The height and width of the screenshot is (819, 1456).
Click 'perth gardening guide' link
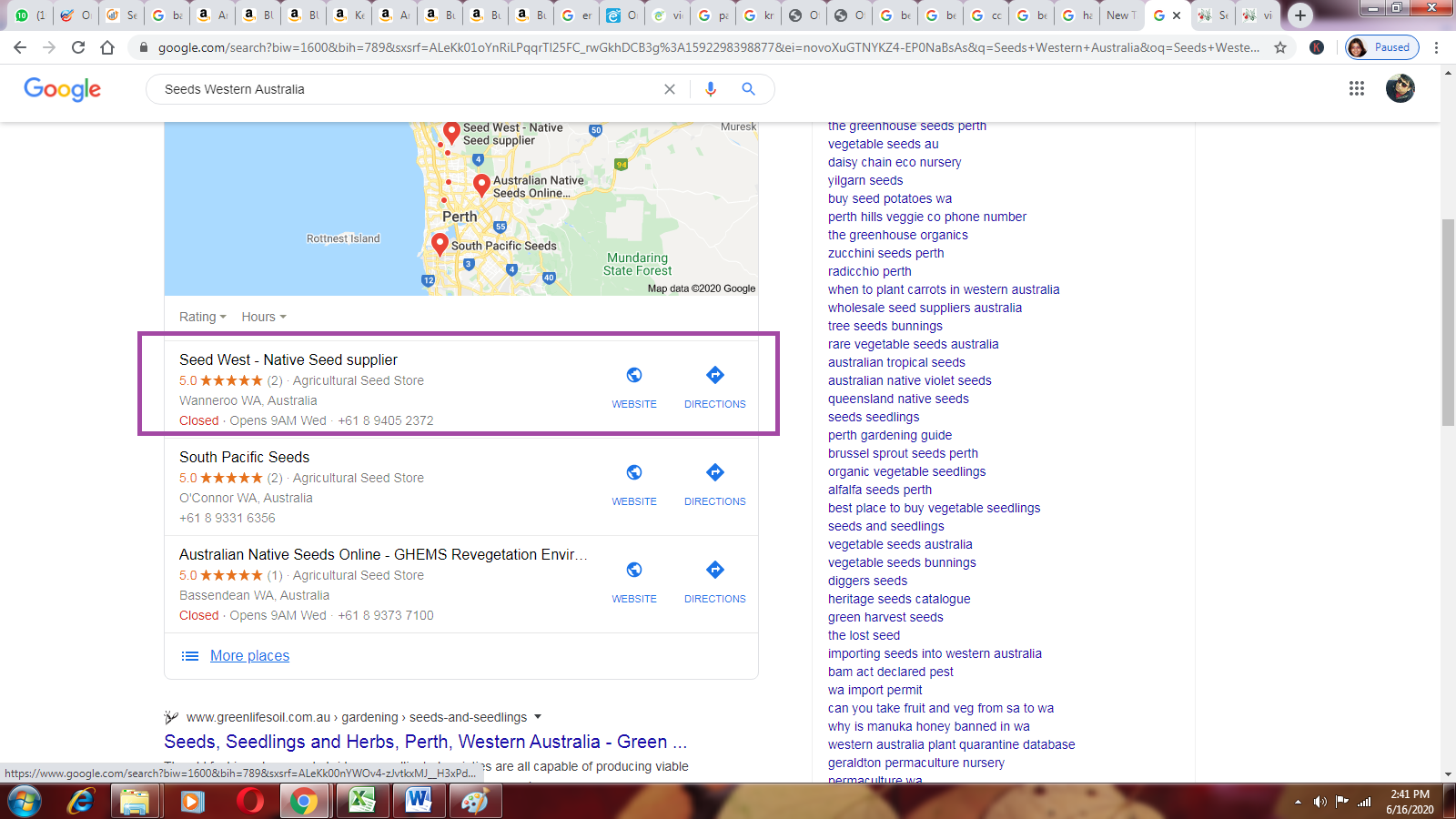coord(890,435)
